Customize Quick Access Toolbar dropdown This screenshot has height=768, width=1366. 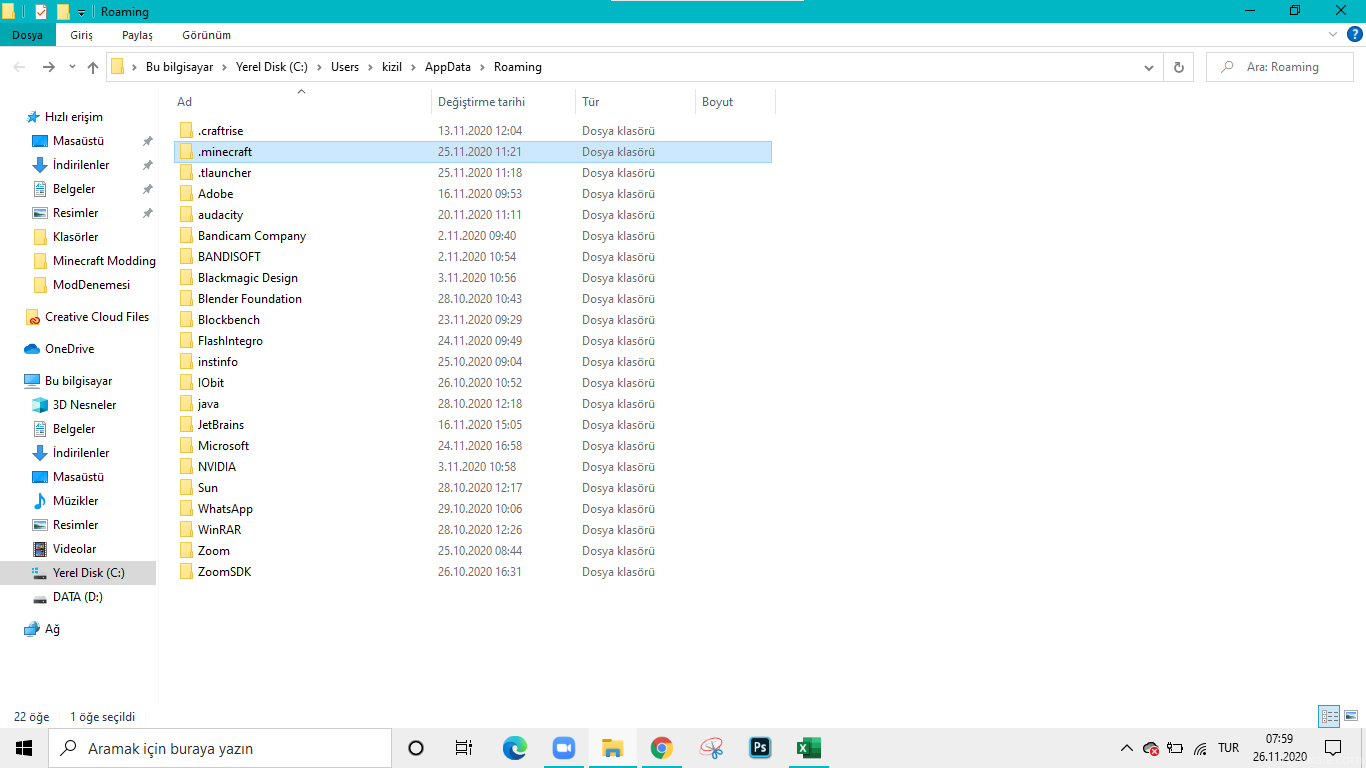click(81, 12)
